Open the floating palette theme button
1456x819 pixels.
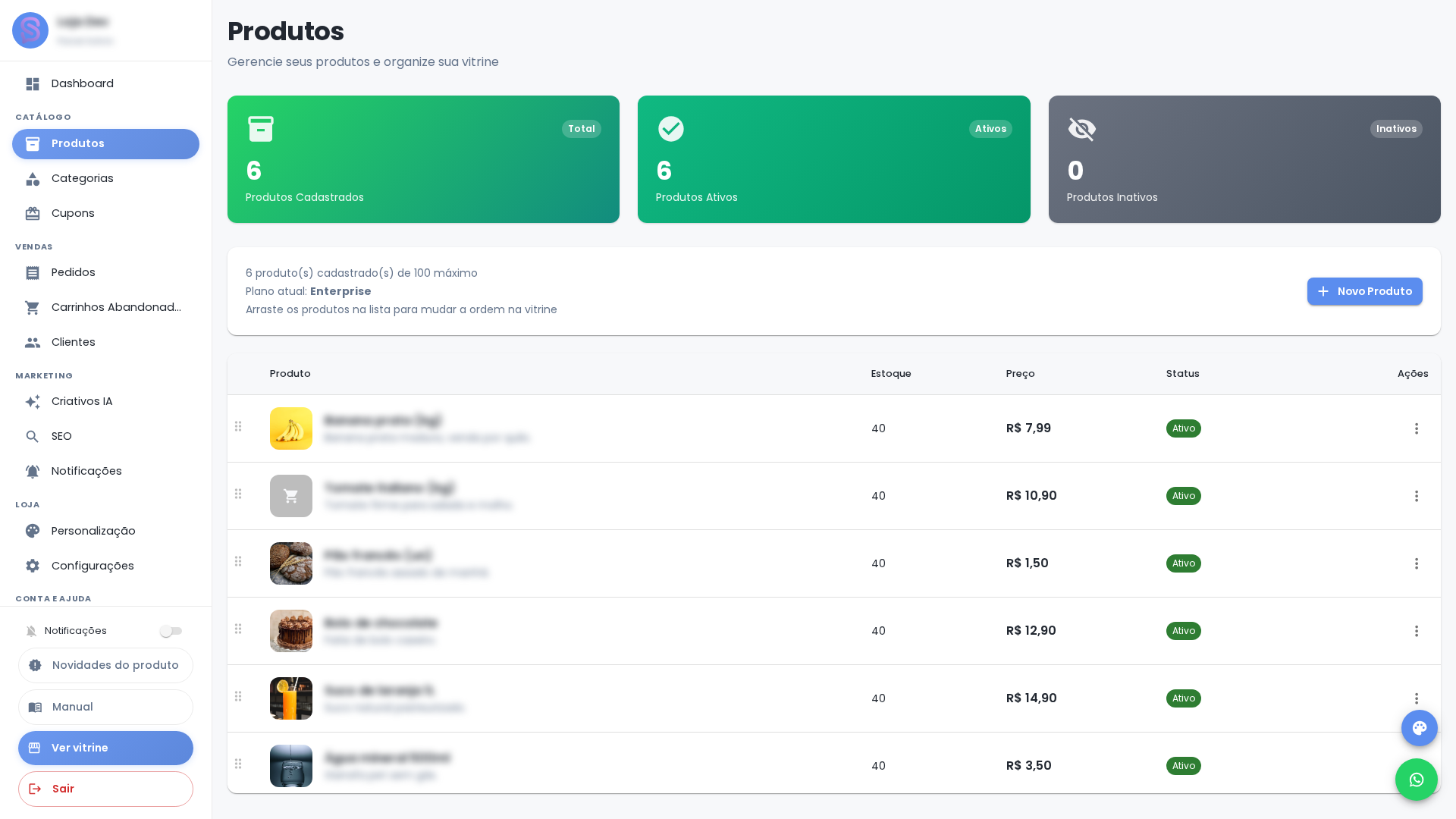(x=1419, y=728)
